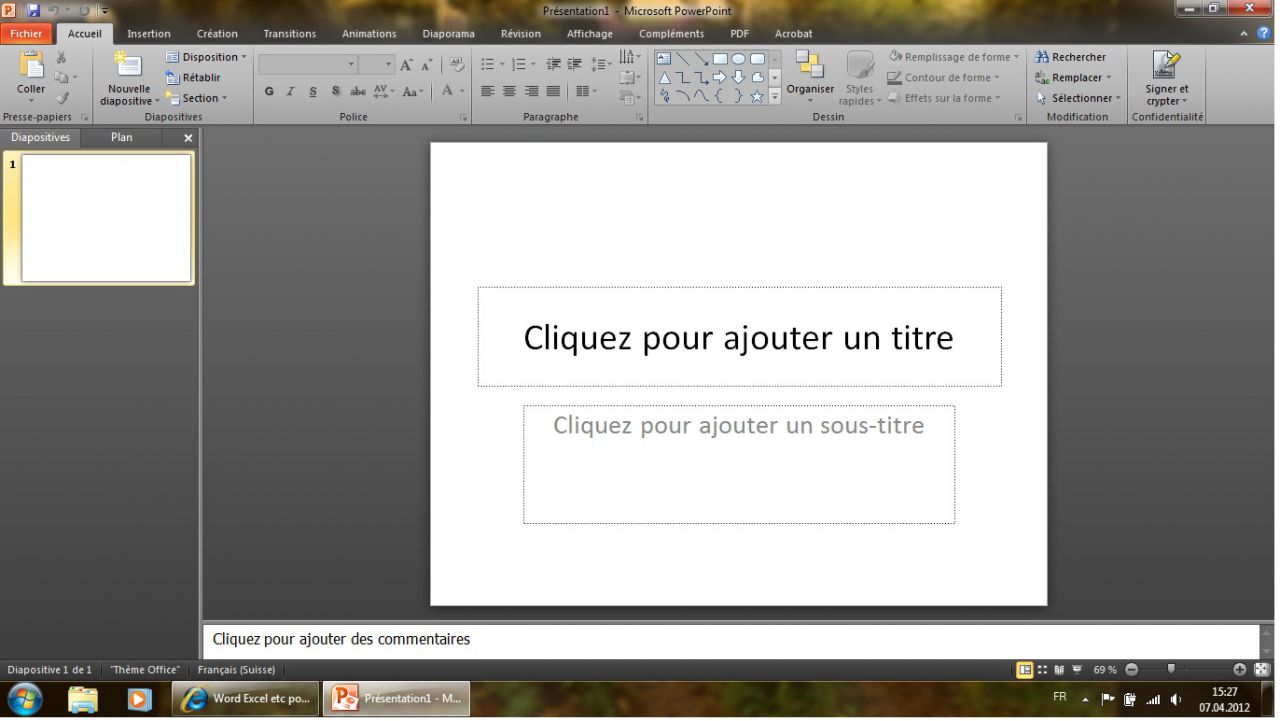Click the zoom slider handle
This screenshot has height=721, width=1280.
coord(1171,670)
